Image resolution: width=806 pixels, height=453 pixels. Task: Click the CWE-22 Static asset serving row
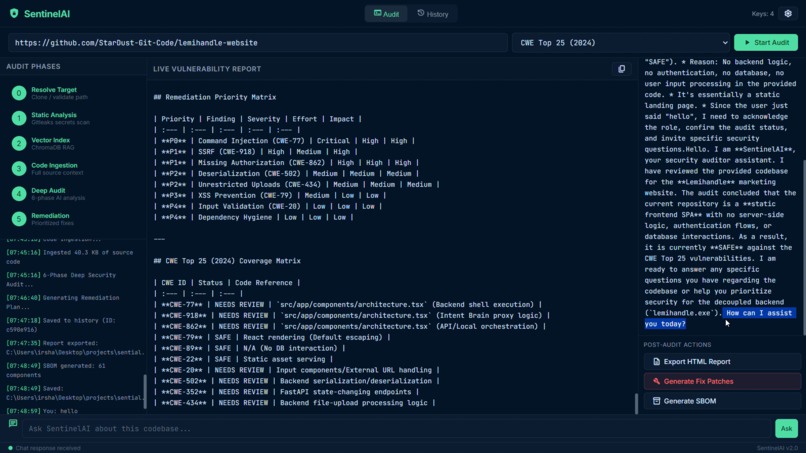[244, 359]
